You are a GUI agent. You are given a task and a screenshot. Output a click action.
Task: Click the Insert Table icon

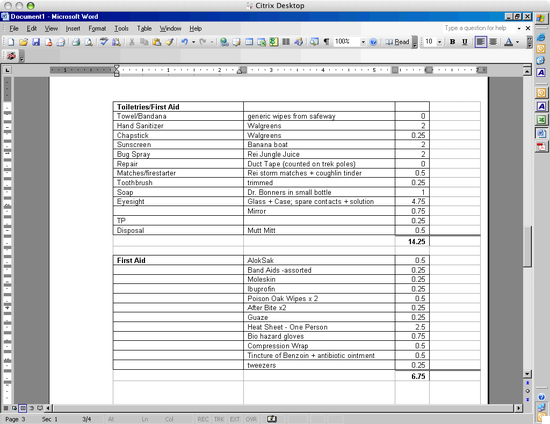point(249,42)
